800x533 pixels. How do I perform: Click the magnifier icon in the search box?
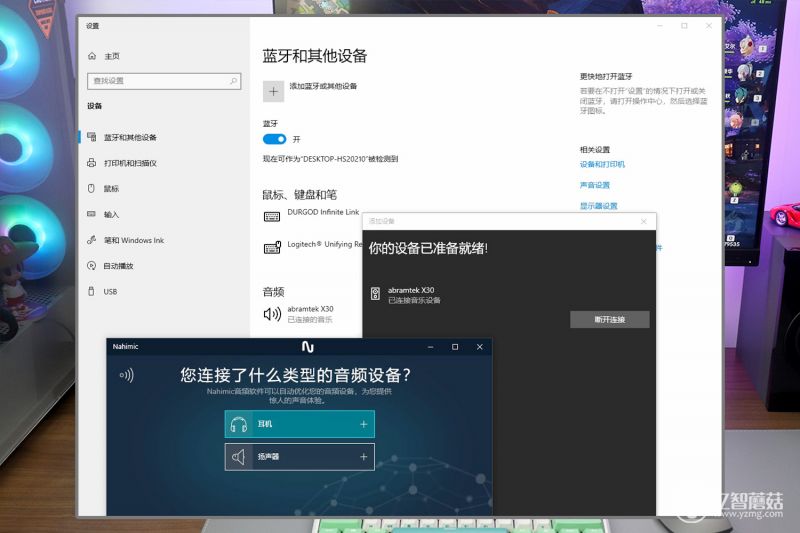click(233, 81)
